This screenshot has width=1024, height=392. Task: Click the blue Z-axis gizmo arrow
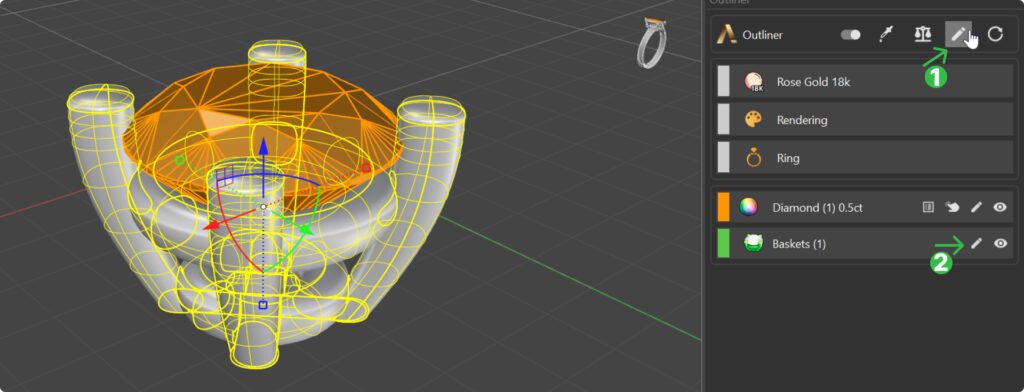click(263, 146)
